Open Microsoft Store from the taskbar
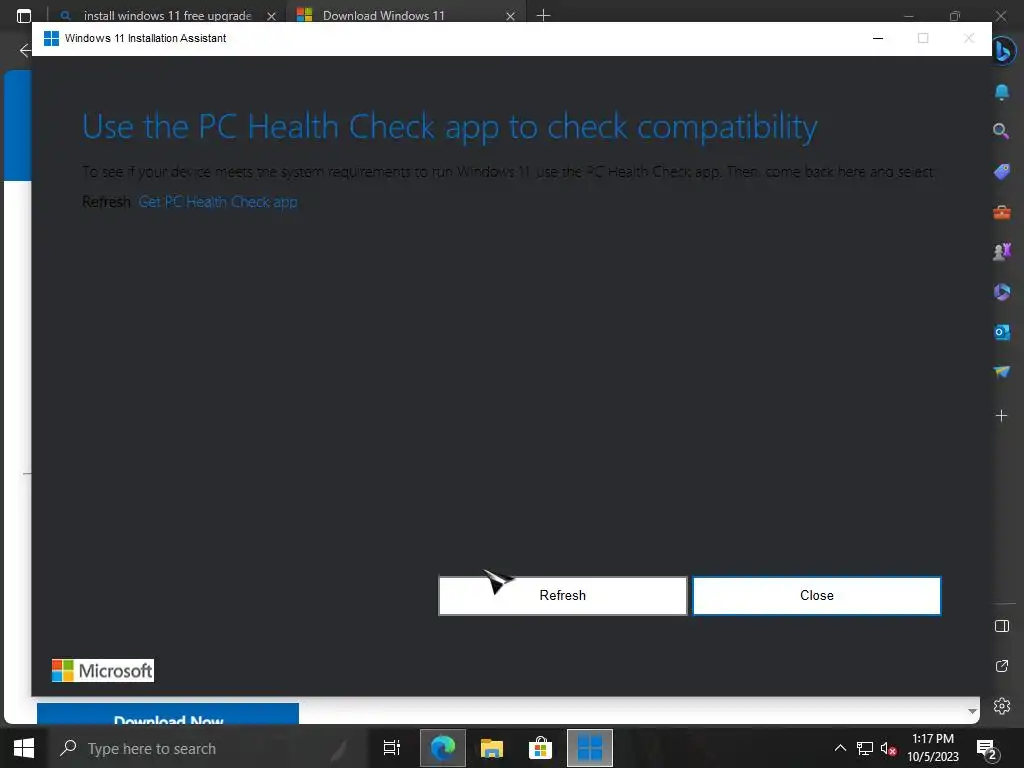The height and width of the screenshot is (768, 1024). click(541, 748)
